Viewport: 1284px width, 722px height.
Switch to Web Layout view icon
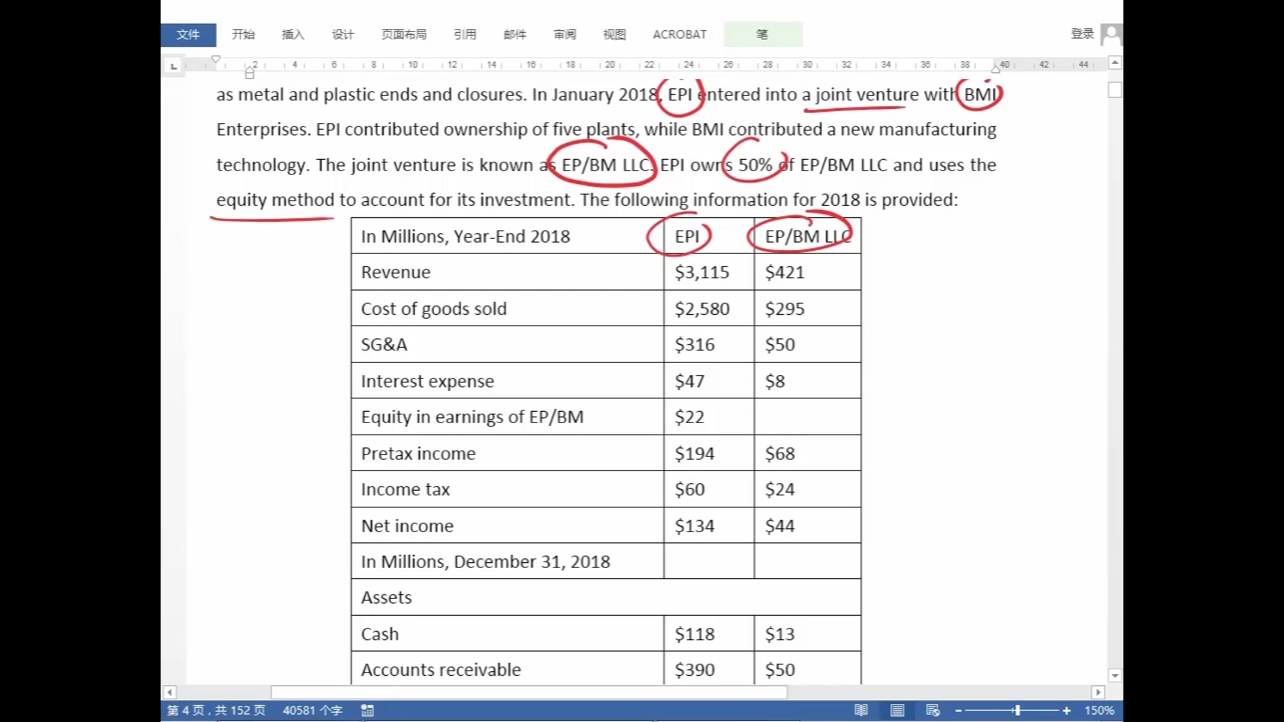pos(932,710)
